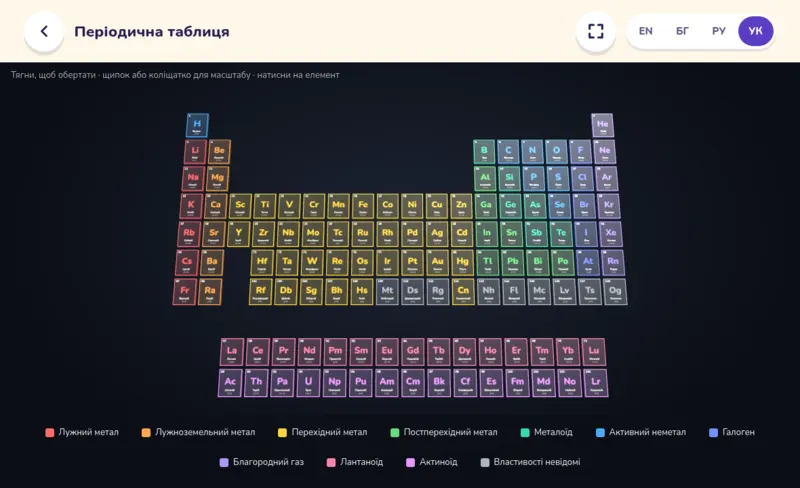The image size is (800, 488).
Task: Open the Zinc (Zn) tile
Action: pyautogui.click(x=461, y=206)
